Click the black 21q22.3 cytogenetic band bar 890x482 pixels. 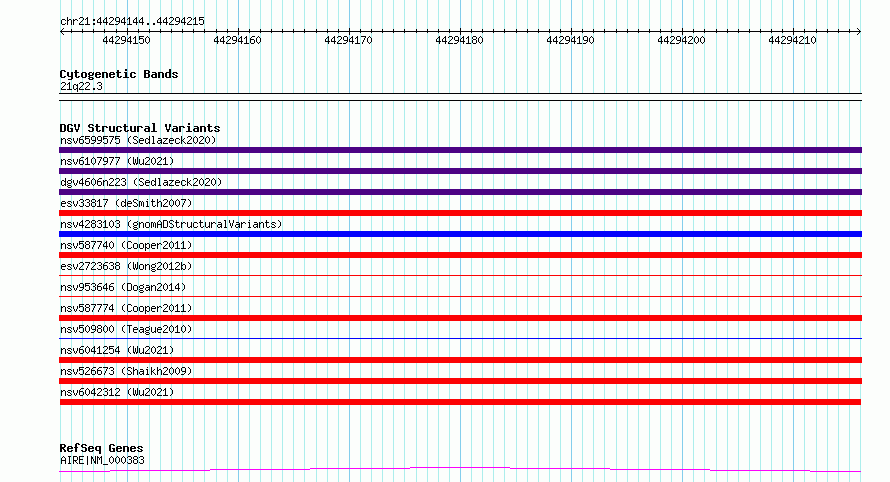click(x=460, y=97)
